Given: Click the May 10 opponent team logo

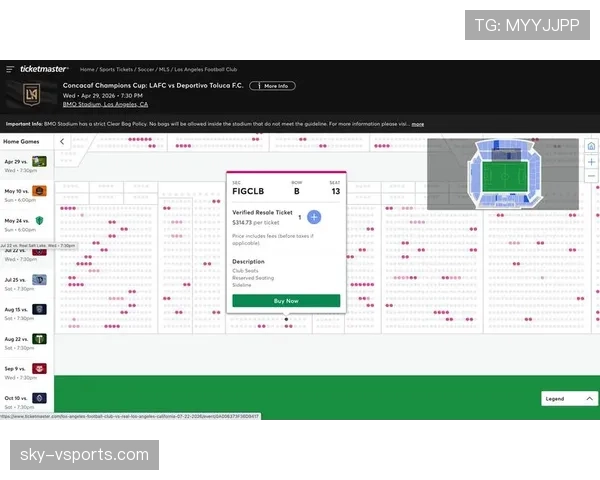Looking at the screenshot, I should click(39, 191).
